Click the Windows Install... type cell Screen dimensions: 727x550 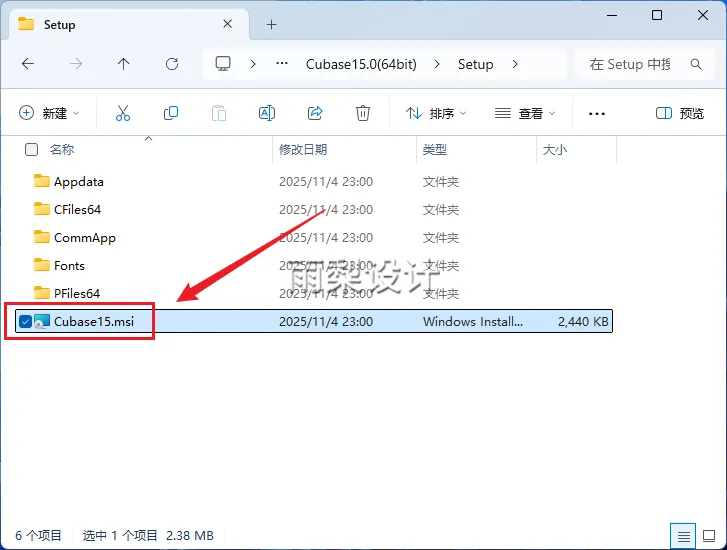[x=472, y=321]
